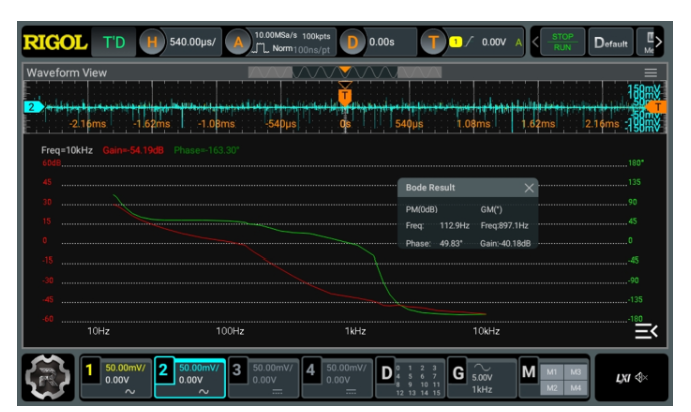Click the Gain:-40.18dB value
The height and width of the screenshot is (412, 691).
coord(505,243)
